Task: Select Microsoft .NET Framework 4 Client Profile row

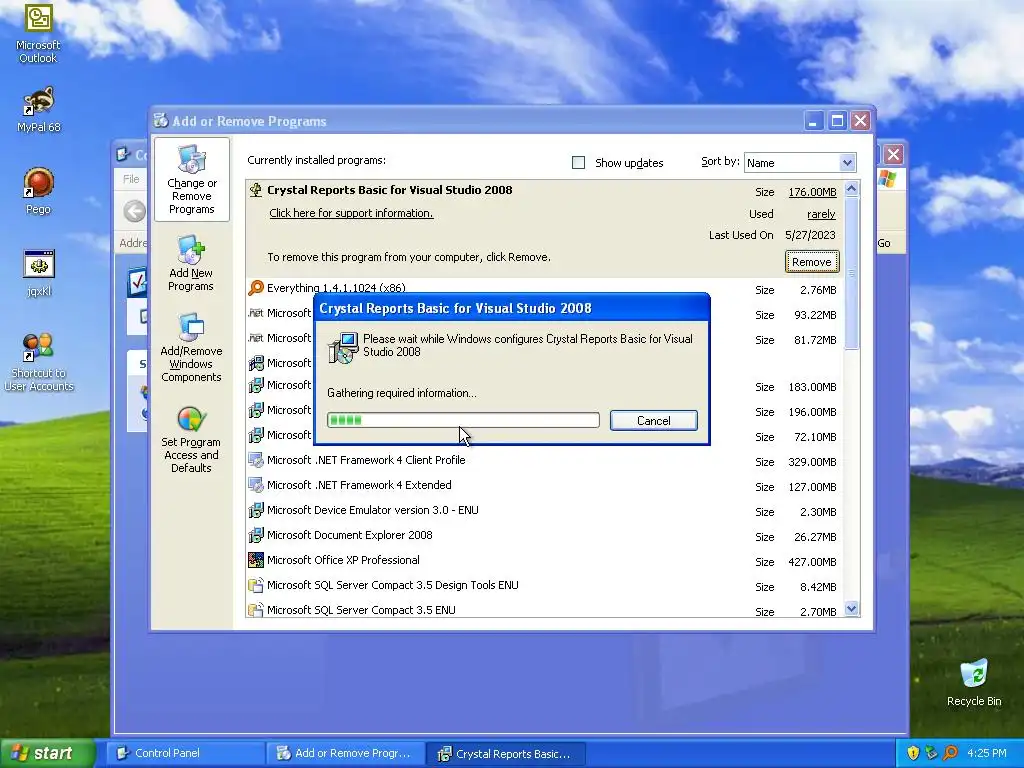Action: (x=545, y=460)
